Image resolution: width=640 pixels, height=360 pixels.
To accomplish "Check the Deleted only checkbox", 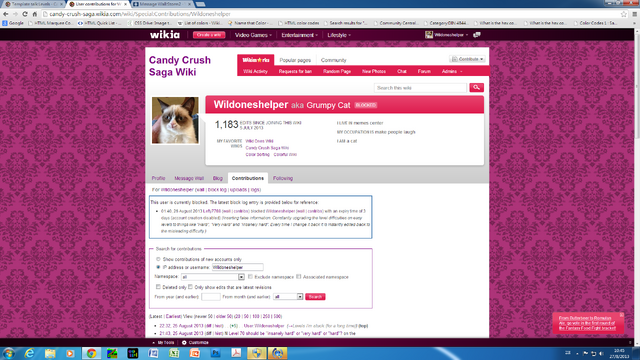I will click(x=158, y=287).
